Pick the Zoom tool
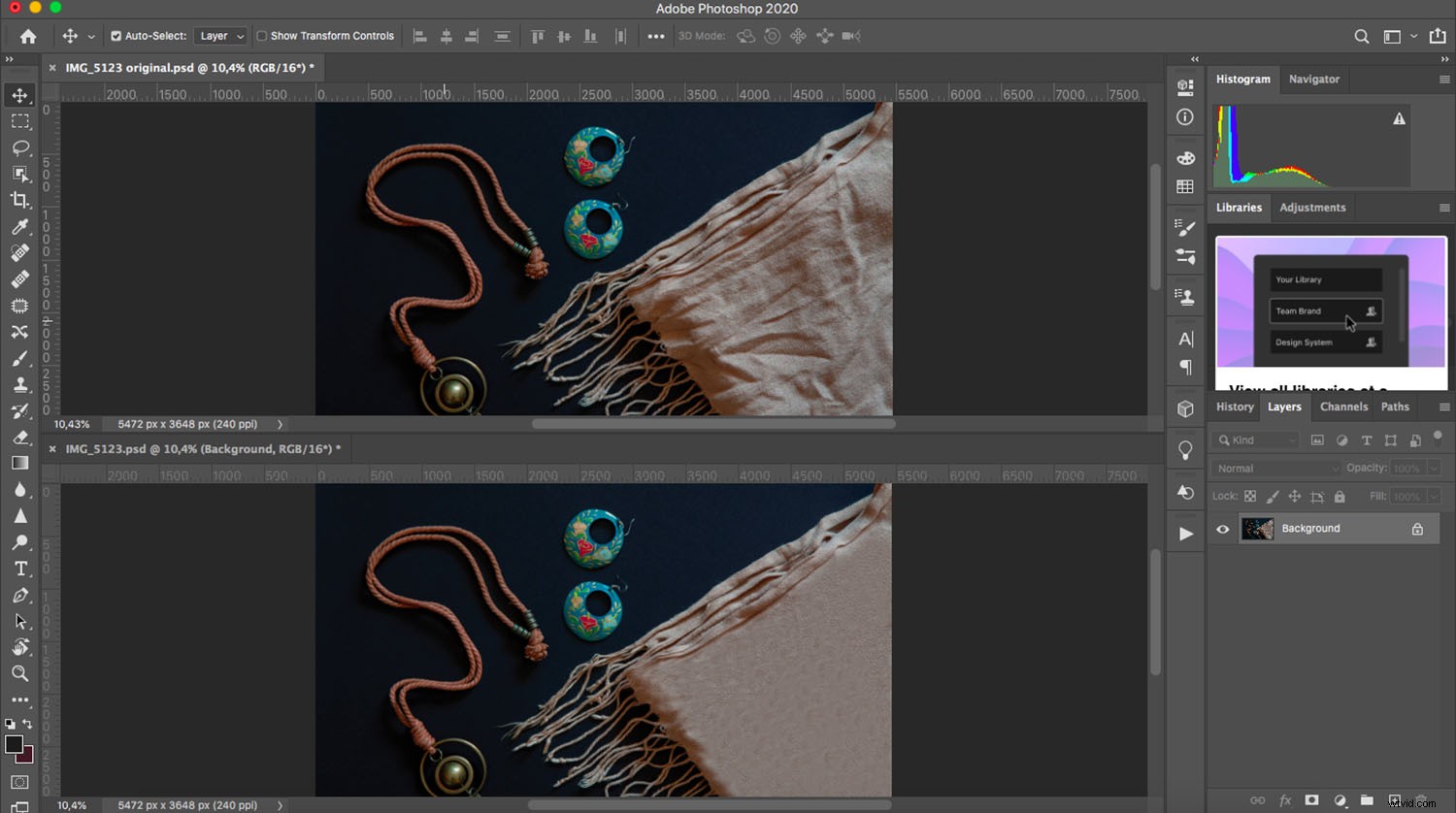This screenshot has width=1456, height=813. point(20,673)
